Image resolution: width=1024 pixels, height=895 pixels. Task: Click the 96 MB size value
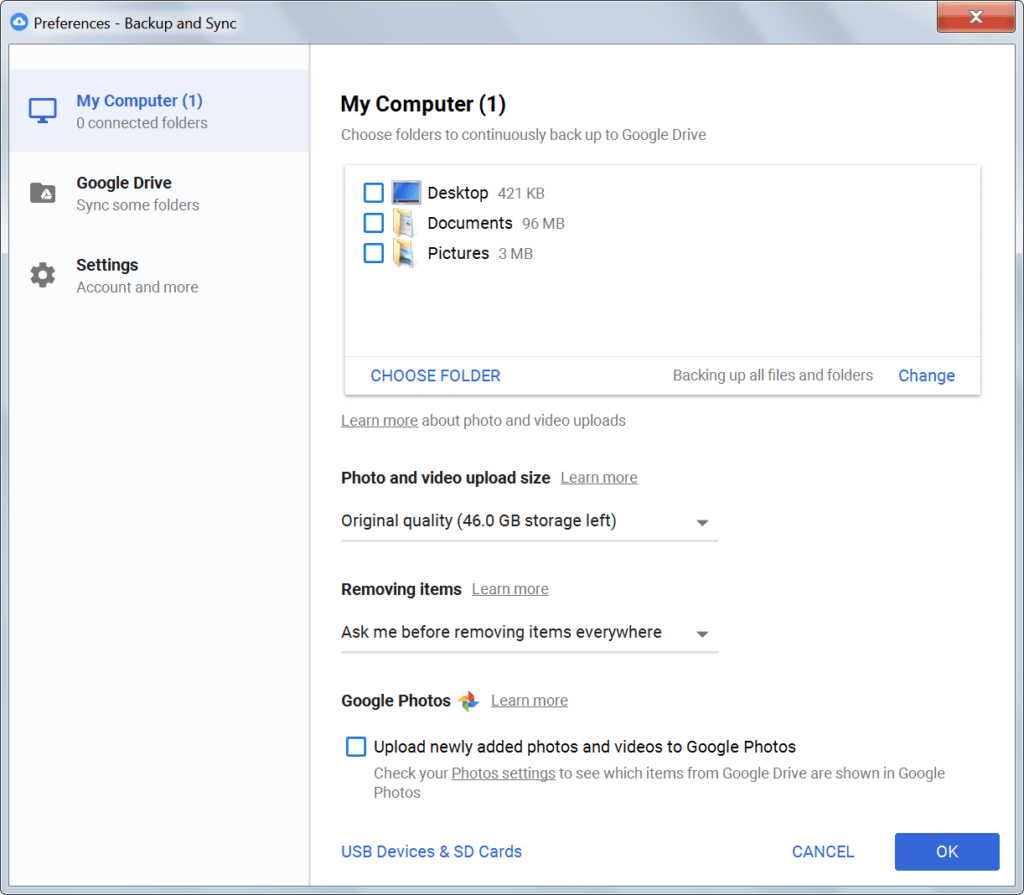coord(543,223)
